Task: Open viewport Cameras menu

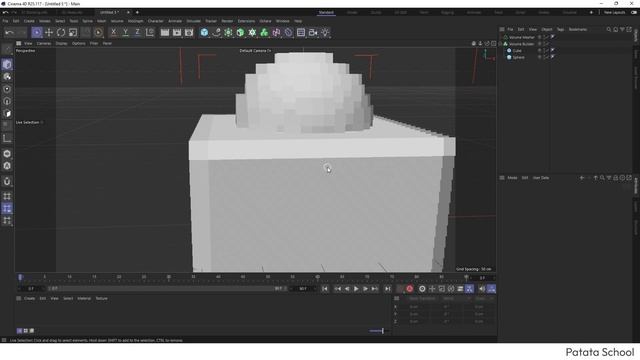Action: pyautogui.click(x=44, y=43)
